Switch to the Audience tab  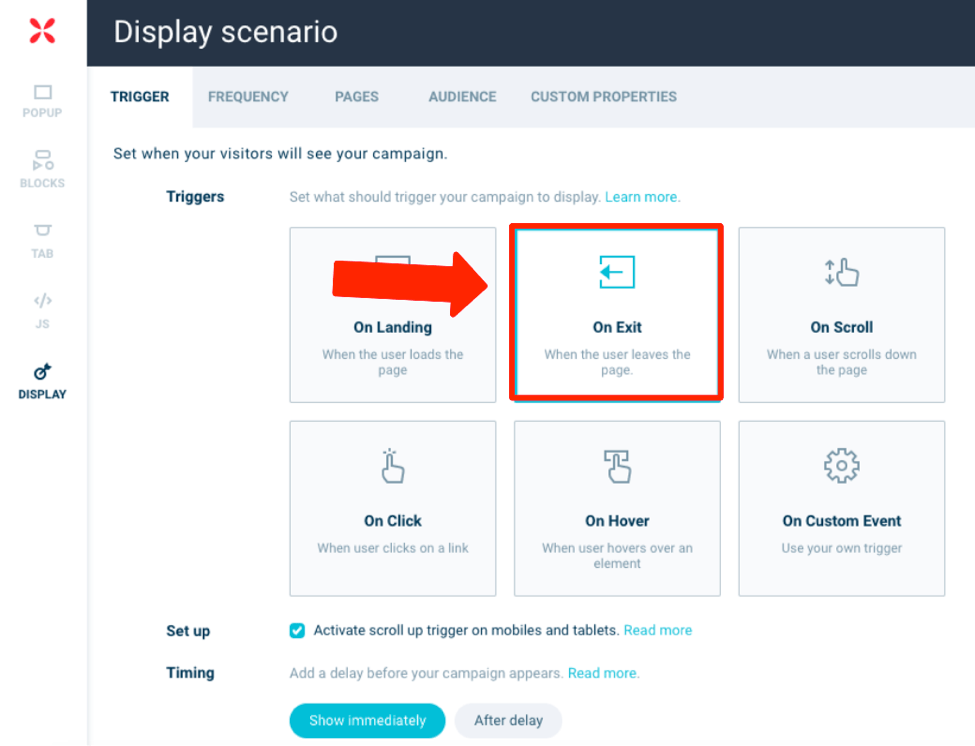pos(463,97)
